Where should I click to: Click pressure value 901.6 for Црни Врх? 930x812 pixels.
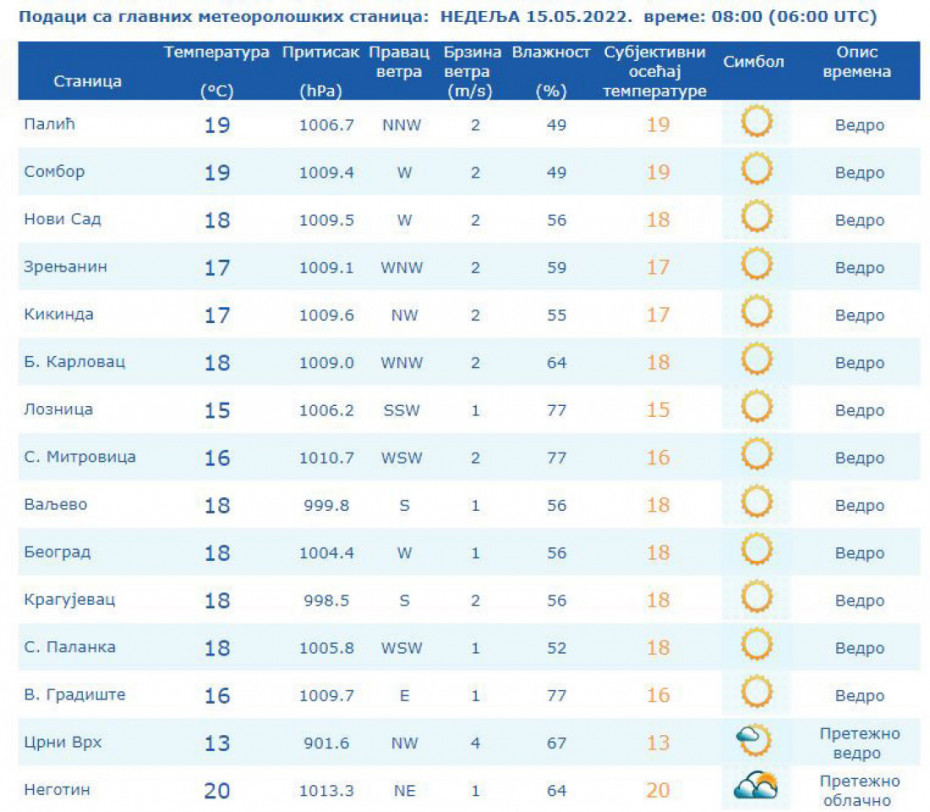coord(327,743)
